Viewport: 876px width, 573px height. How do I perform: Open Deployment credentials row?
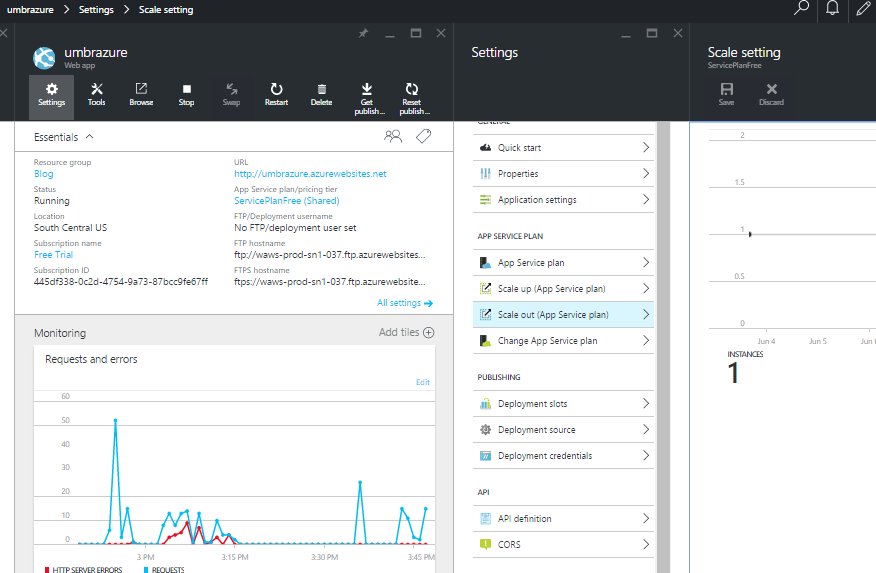[x=563, y=456]
